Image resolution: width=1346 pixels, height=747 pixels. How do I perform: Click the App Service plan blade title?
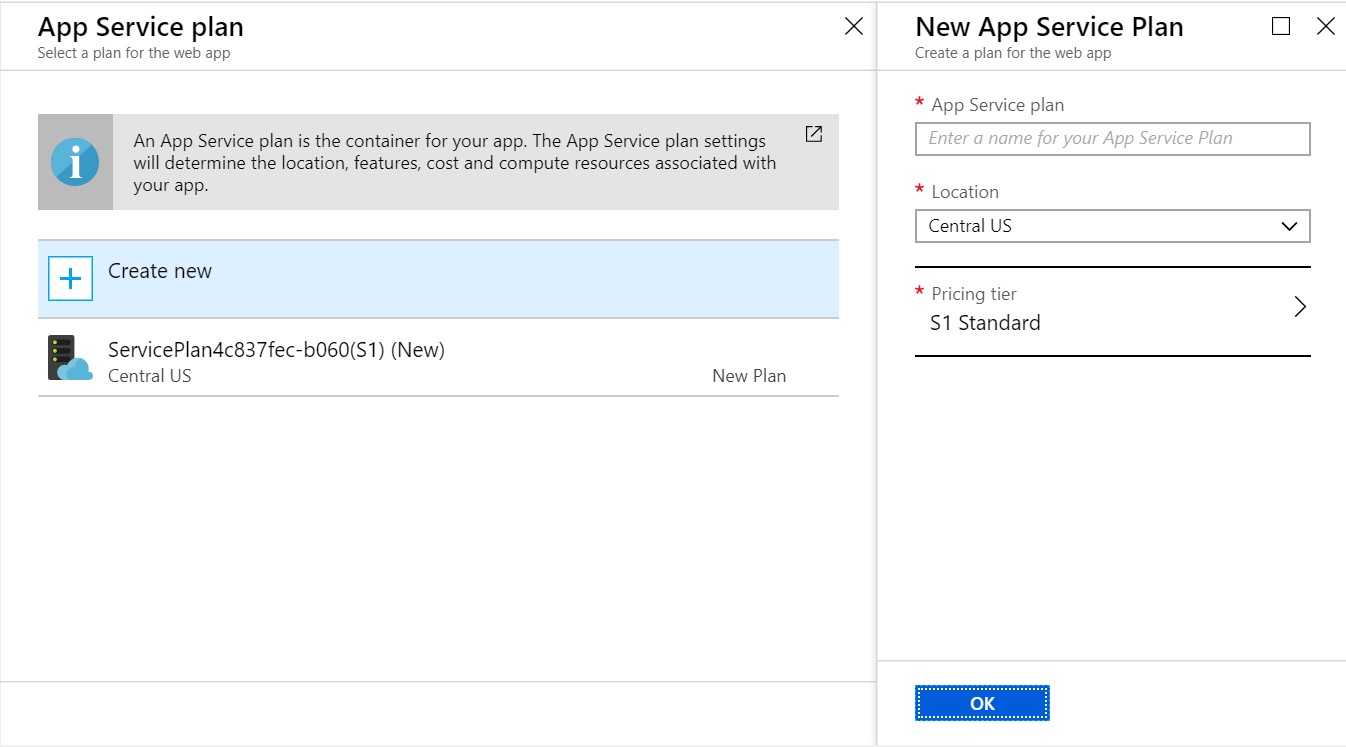[140, 27]
